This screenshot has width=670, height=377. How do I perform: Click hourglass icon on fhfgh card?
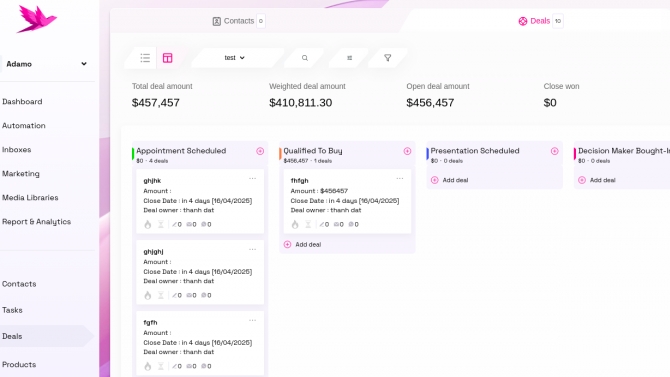pyautogui.click(x=308, y=224)
